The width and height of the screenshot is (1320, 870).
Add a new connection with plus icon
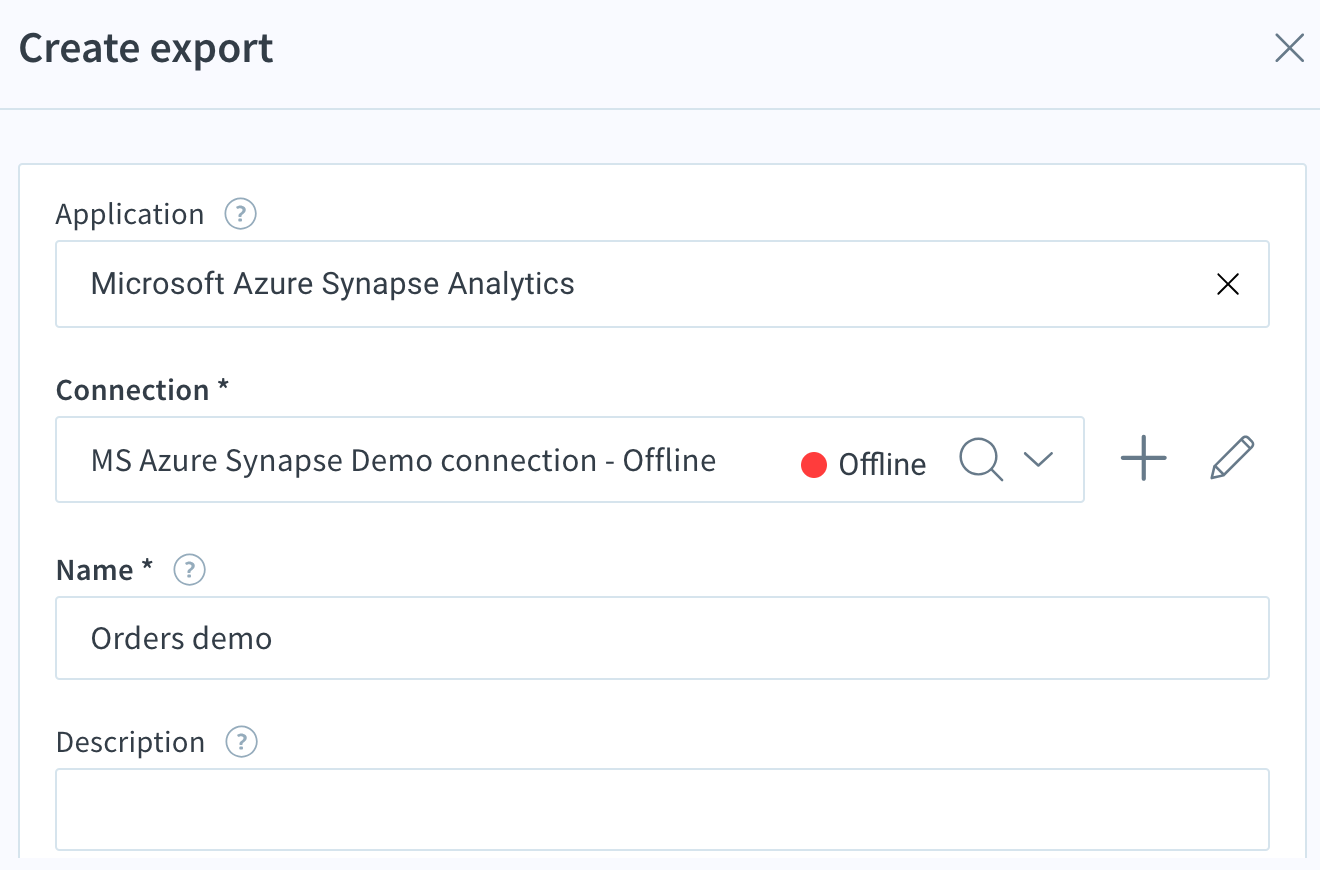pyautogui.click(x=1143, y=459)
